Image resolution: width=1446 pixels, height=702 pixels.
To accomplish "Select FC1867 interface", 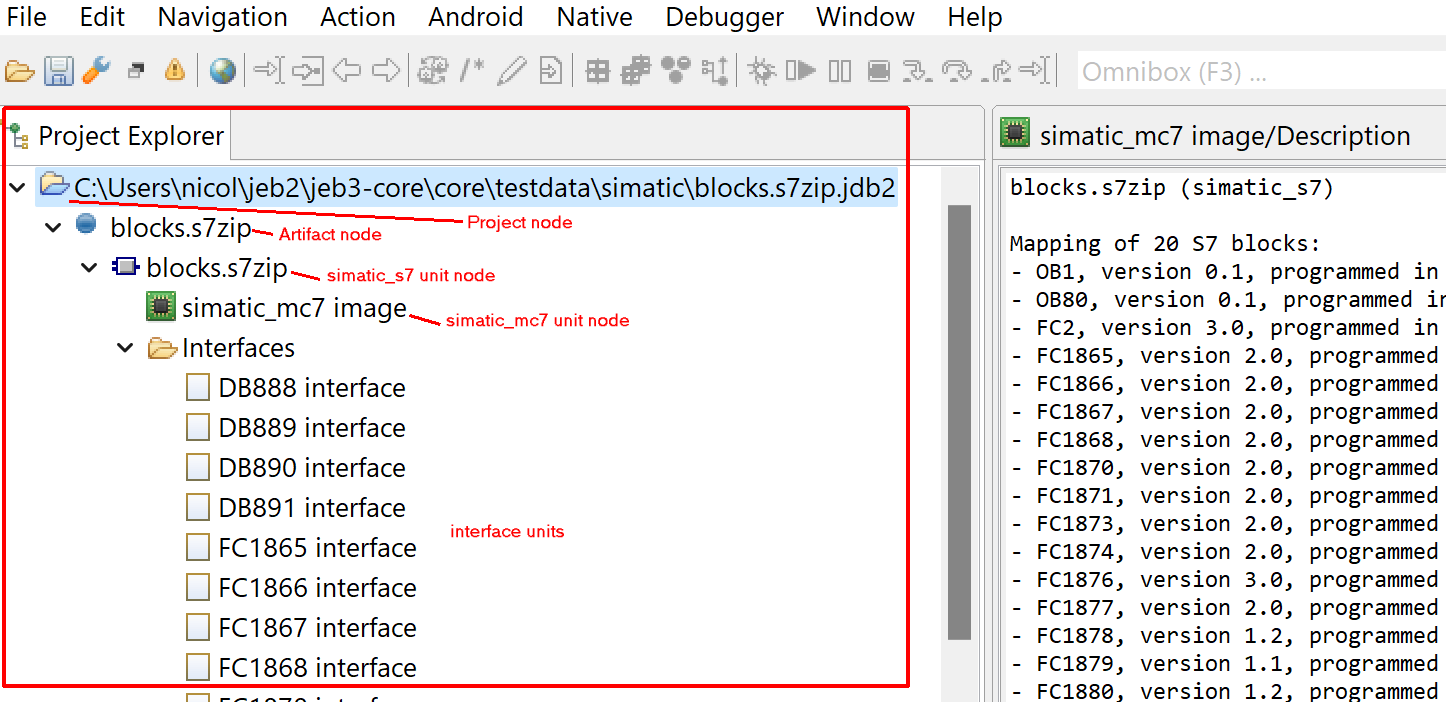I will 301,628.
